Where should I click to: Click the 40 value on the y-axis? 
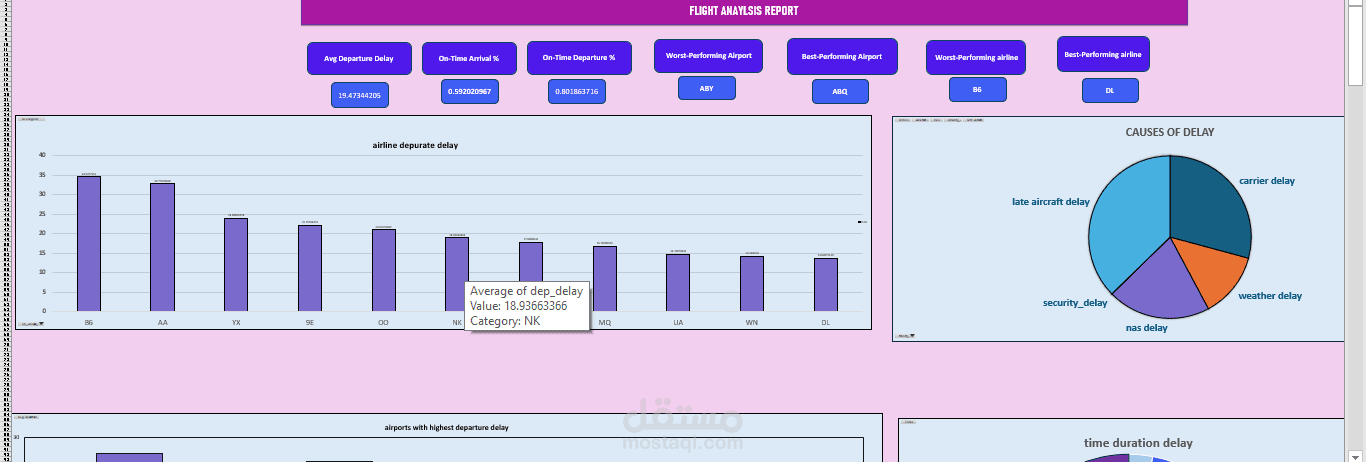(x=42, y=155)
